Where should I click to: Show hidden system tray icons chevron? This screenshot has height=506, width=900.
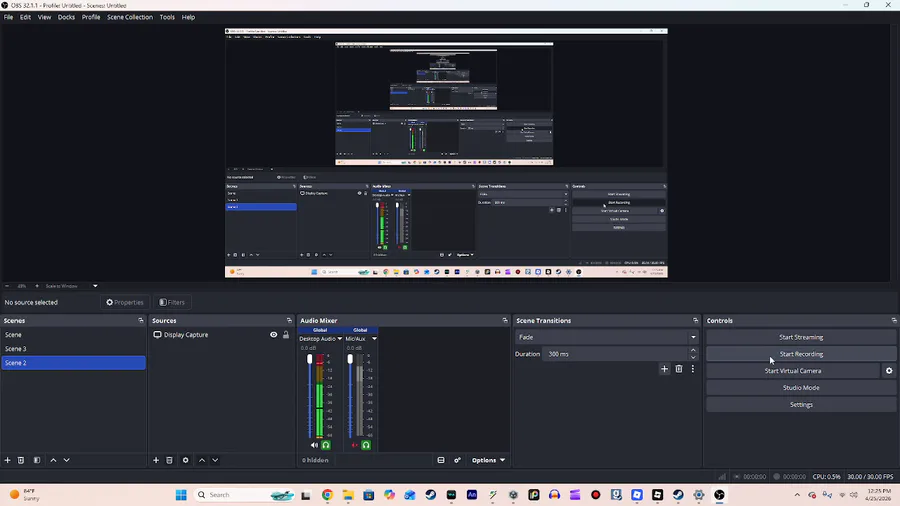[797, 495]
